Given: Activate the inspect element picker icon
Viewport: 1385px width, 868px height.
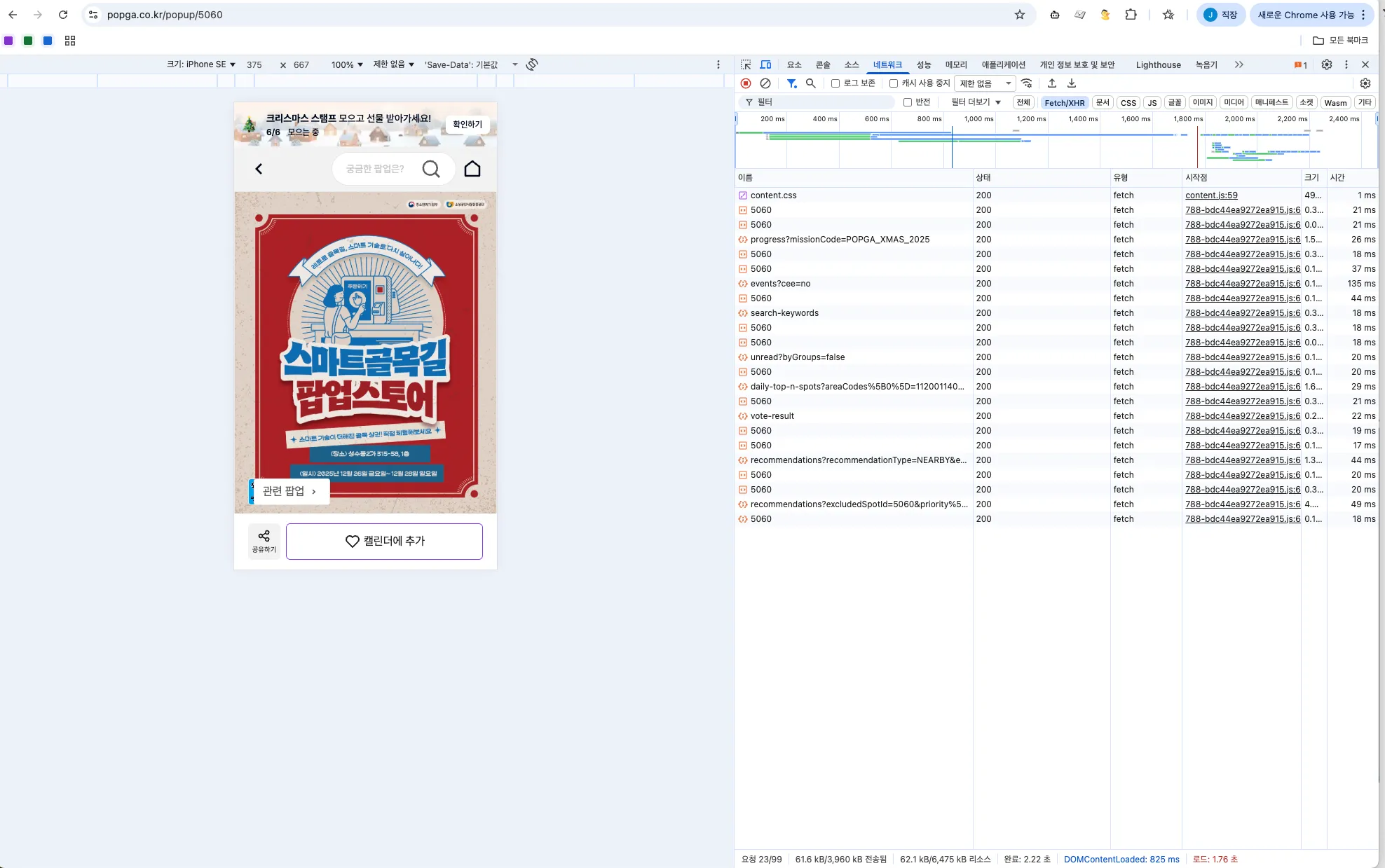Looking at the screenshot, I should 746,64.
